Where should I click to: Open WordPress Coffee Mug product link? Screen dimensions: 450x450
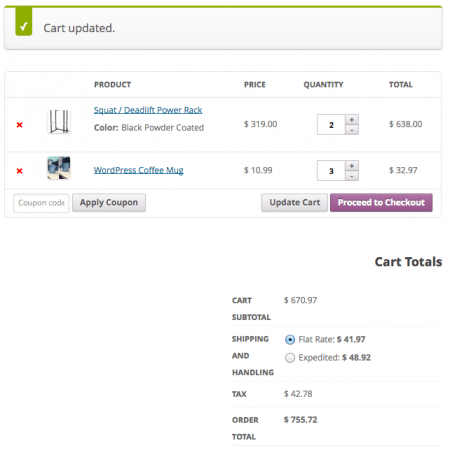pyautogui.click(x=138, y=170)
